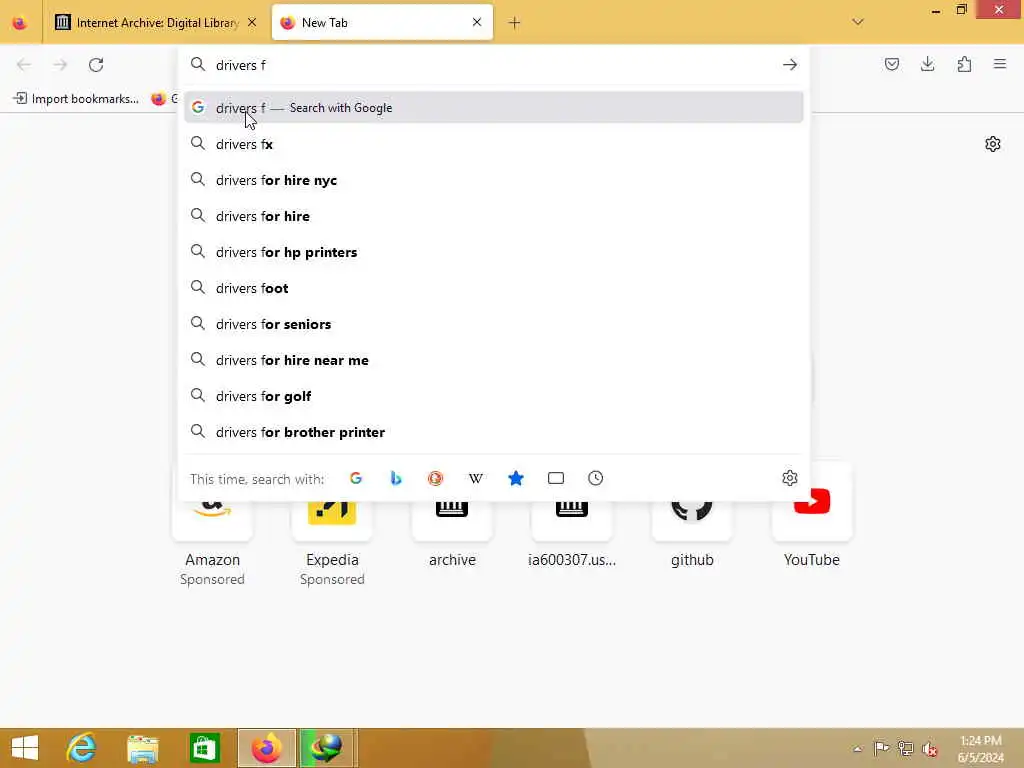Search this time with Google
The image size is (1024, 768).
click(x=356, y=478)
